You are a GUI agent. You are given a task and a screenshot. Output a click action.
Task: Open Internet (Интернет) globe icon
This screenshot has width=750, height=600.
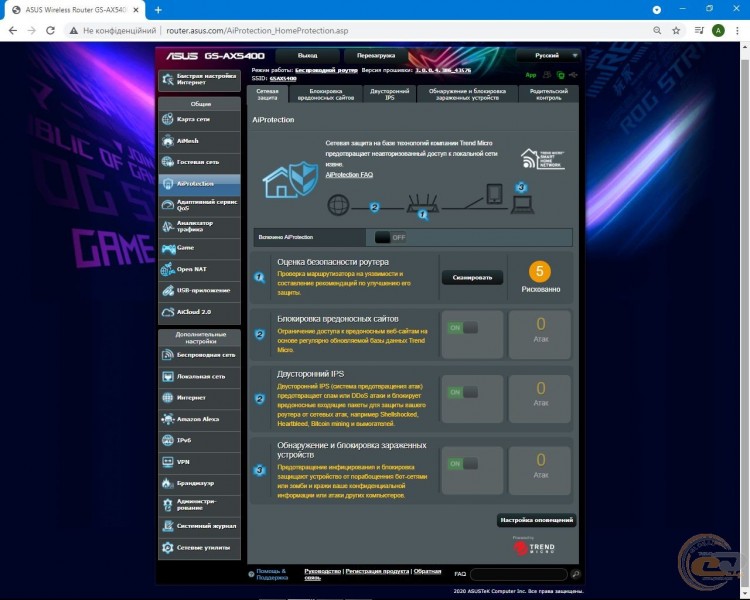[167, 398]
